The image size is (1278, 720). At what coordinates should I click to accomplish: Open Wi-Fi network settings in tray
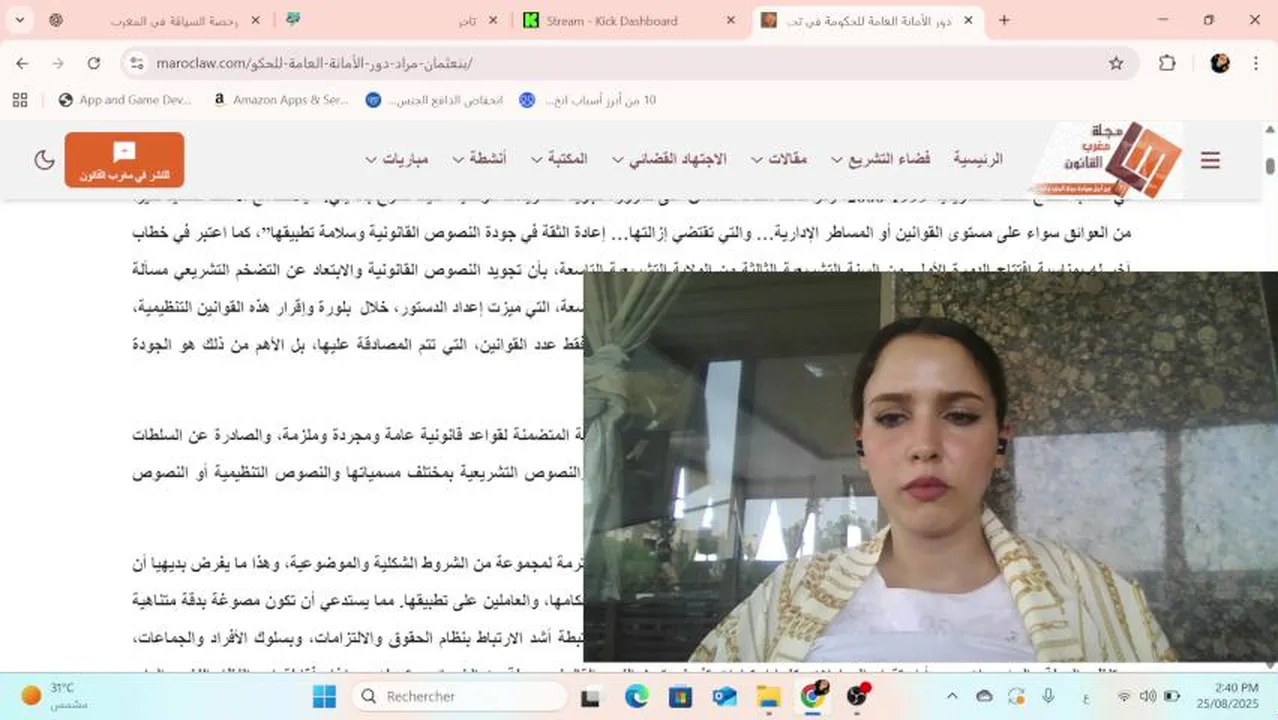(x=1124, y=696)
